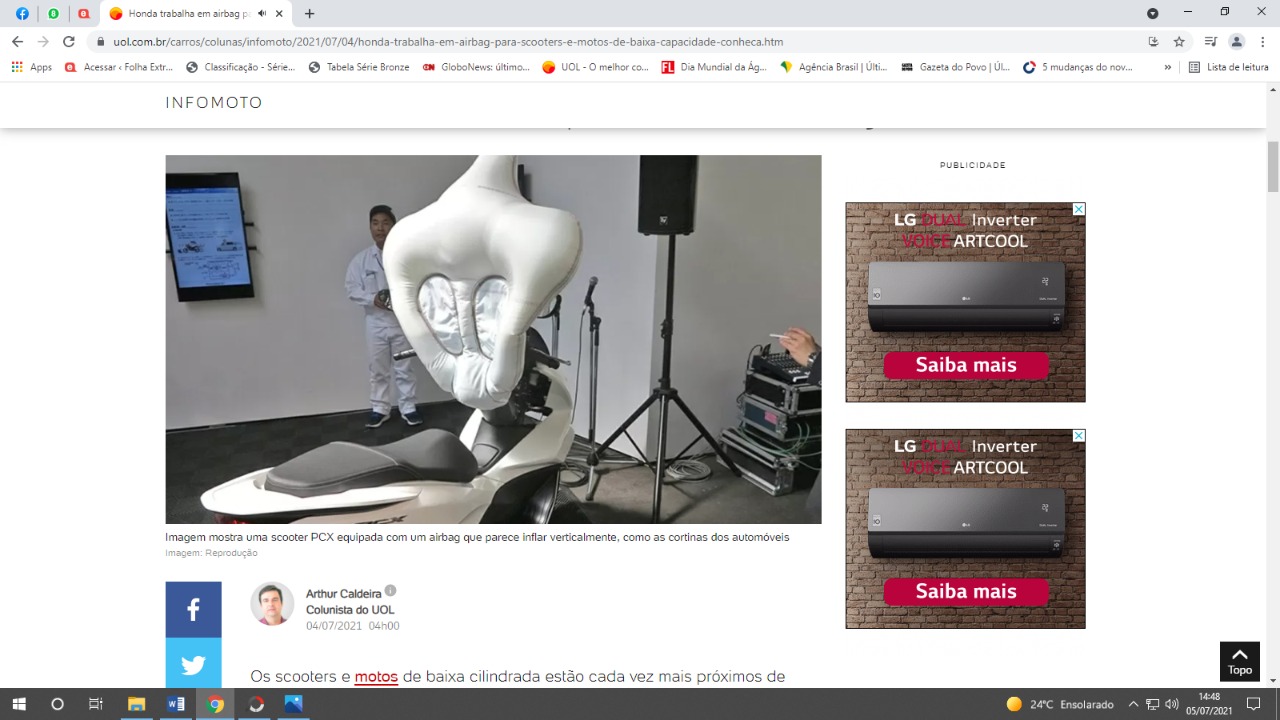Open Word from the Windows taskbar

176,704
